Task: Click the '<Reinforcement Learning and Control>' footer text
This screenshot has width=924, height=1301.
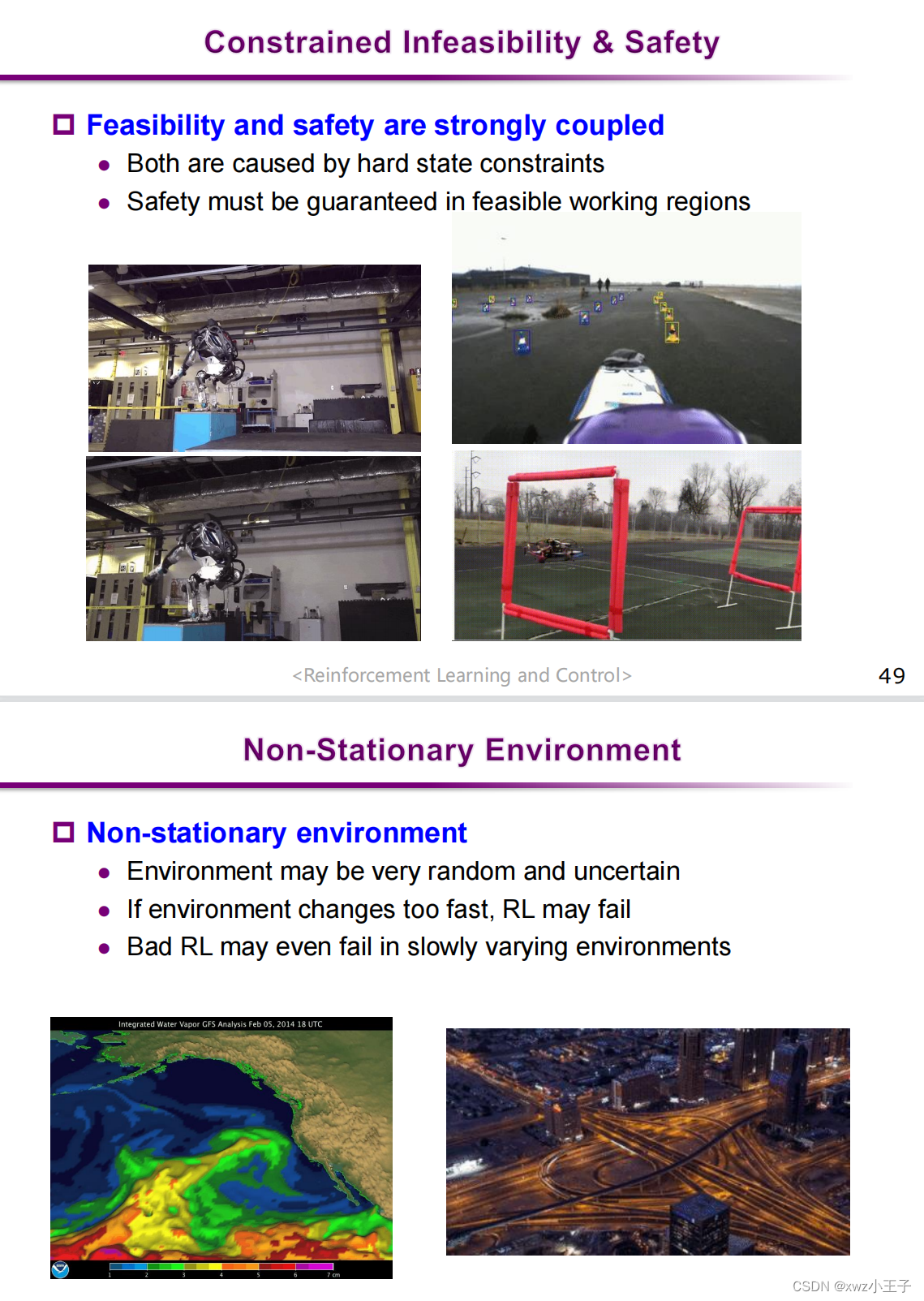Action: point(462,675)
